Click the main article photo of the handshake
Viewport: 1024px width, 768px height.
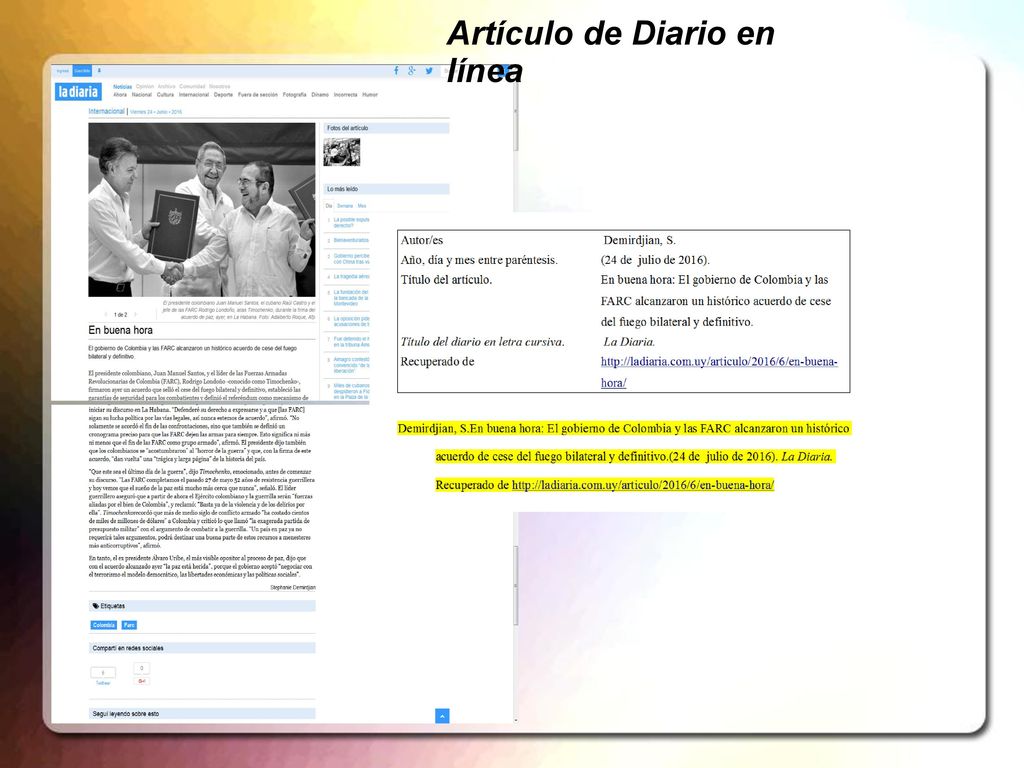[202, 210]
